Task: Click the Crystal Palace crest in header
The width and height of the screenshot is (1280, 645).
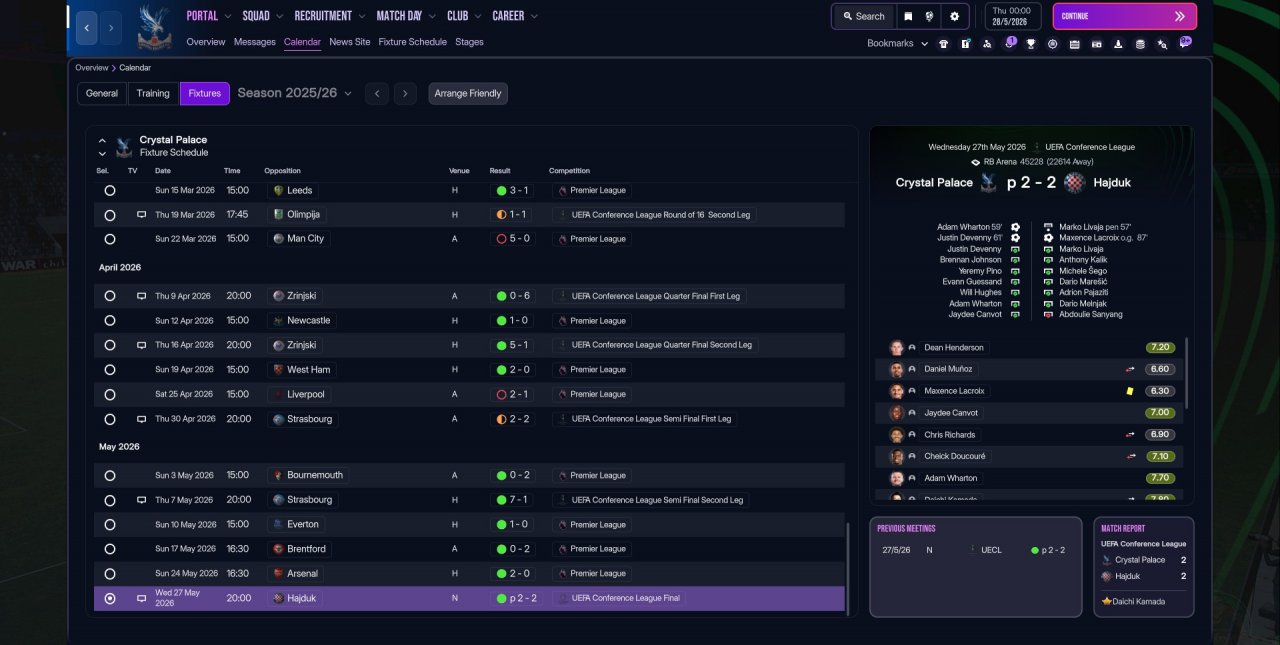Action: (x=154, y=27)
